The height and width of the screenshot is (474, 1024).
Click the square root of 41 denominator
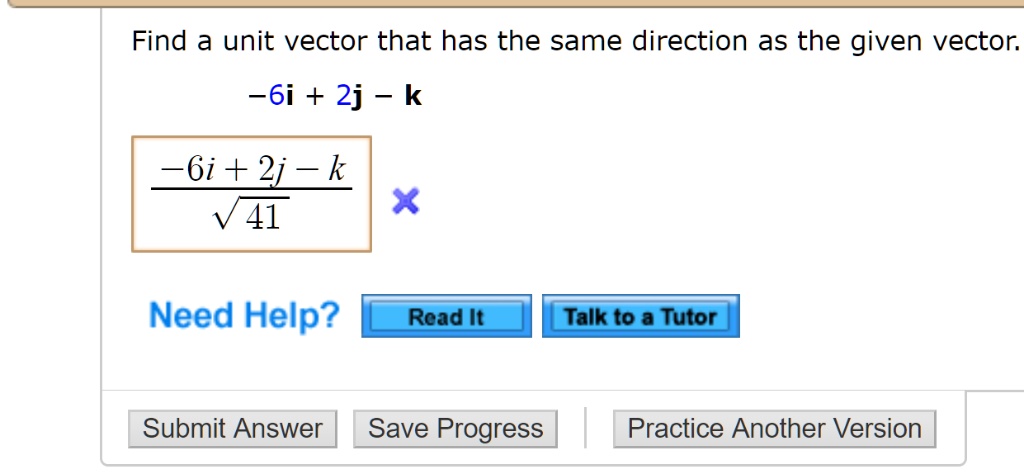251,213
